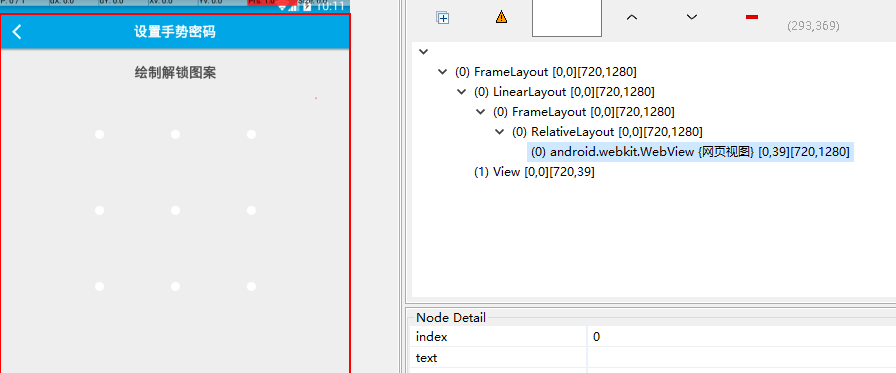Tap the back arrow in blue header
896x373 pixels.
17,31
